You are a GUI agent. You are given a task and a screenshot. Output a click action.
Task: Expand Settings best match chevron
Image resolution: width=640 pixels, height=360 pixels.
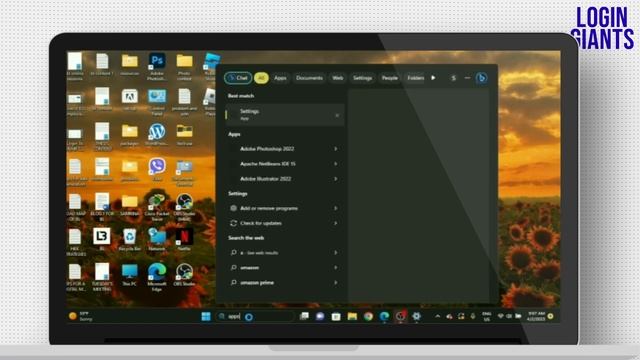tap(337, 115)
